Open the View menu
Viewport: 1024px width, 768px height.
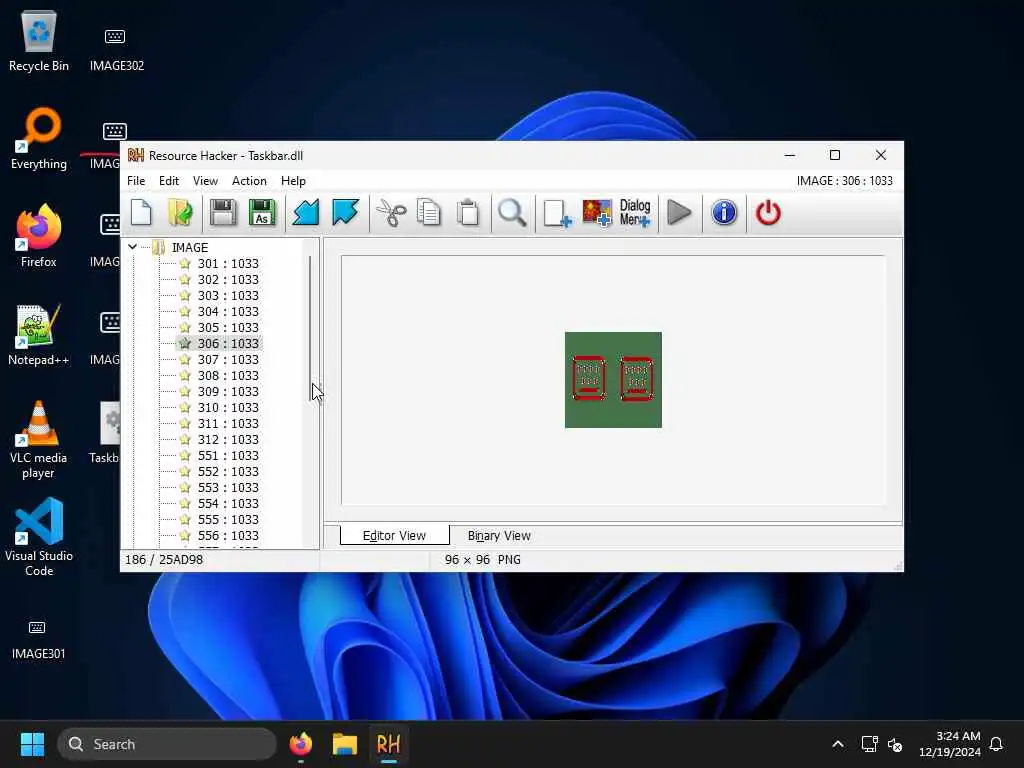[205, 181]
